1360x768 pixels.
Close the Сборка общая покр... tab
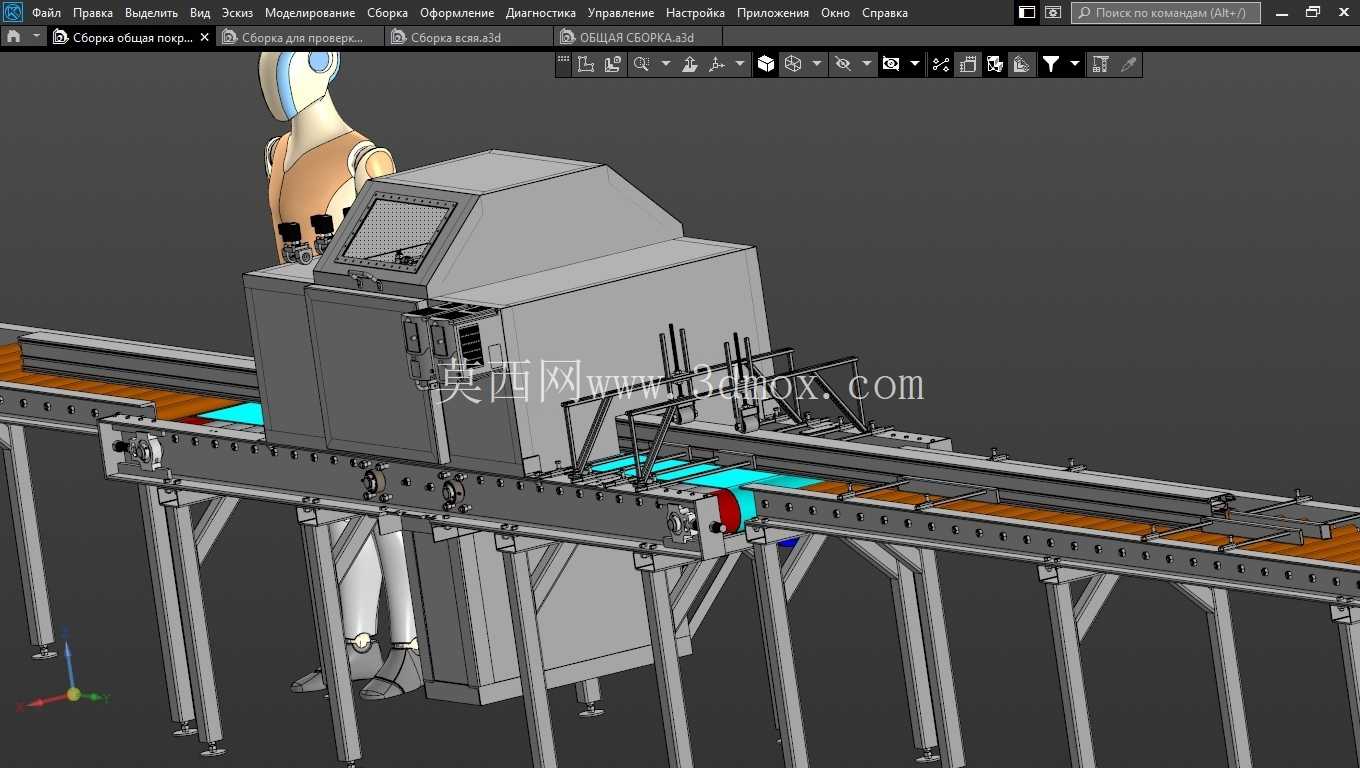pos(205,37)
